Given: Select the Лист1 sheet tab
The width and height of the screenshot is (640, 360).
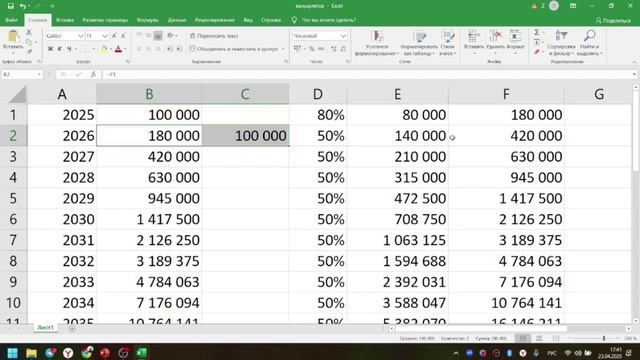Looking at the screenshot, I should coord(45,327).
